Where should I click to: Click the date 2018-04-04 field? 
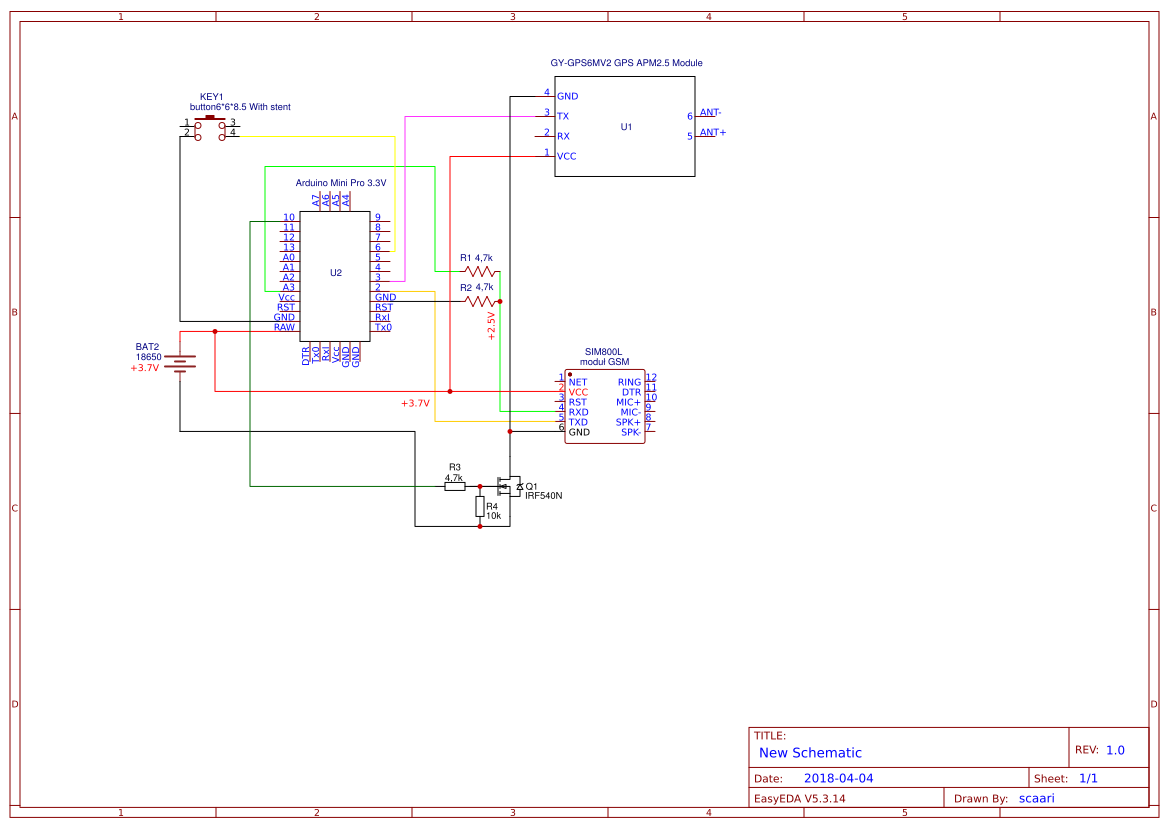point(838,778)
